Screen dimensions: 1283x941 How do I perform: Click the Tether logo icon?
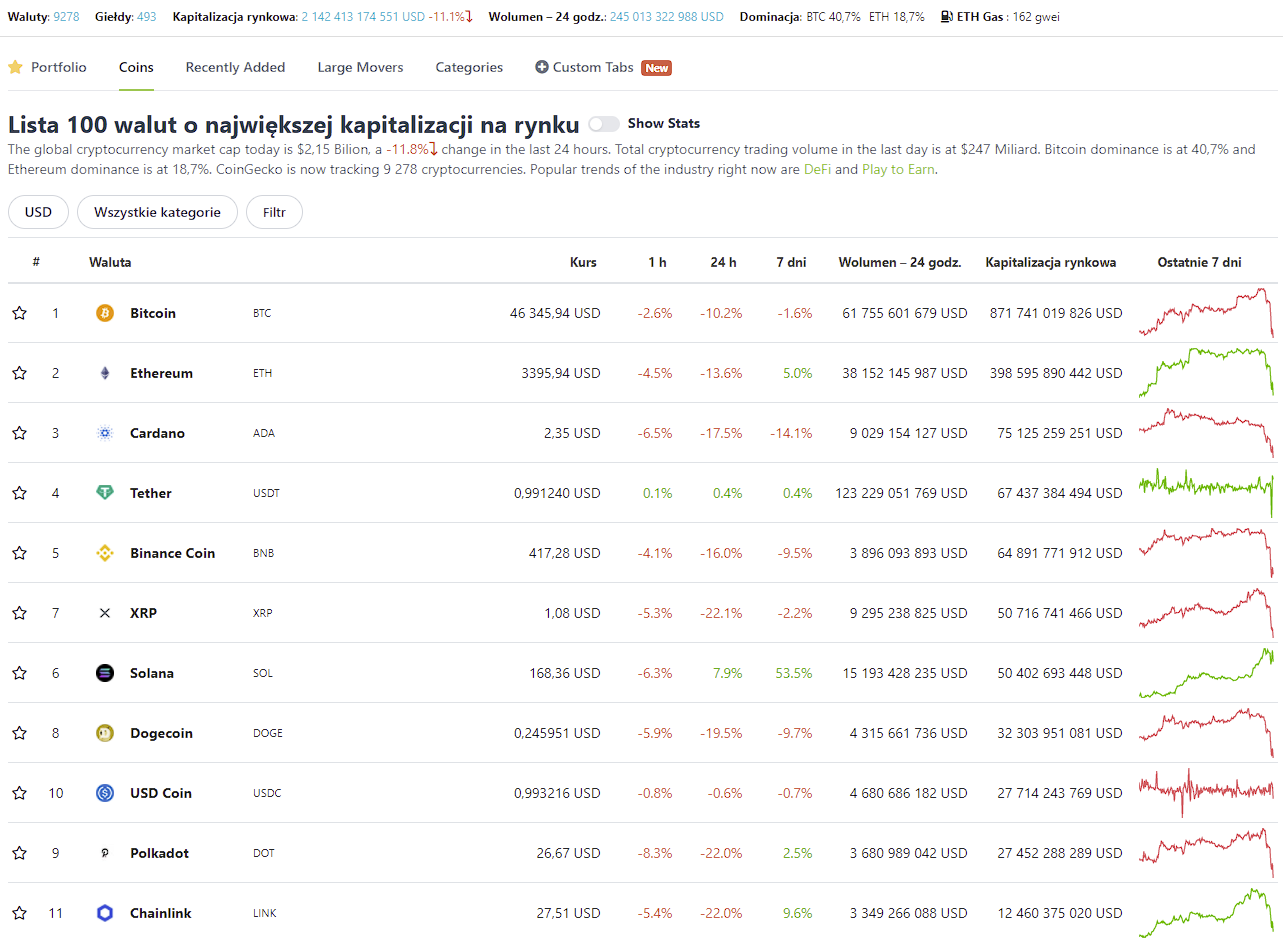click(105, 493)
